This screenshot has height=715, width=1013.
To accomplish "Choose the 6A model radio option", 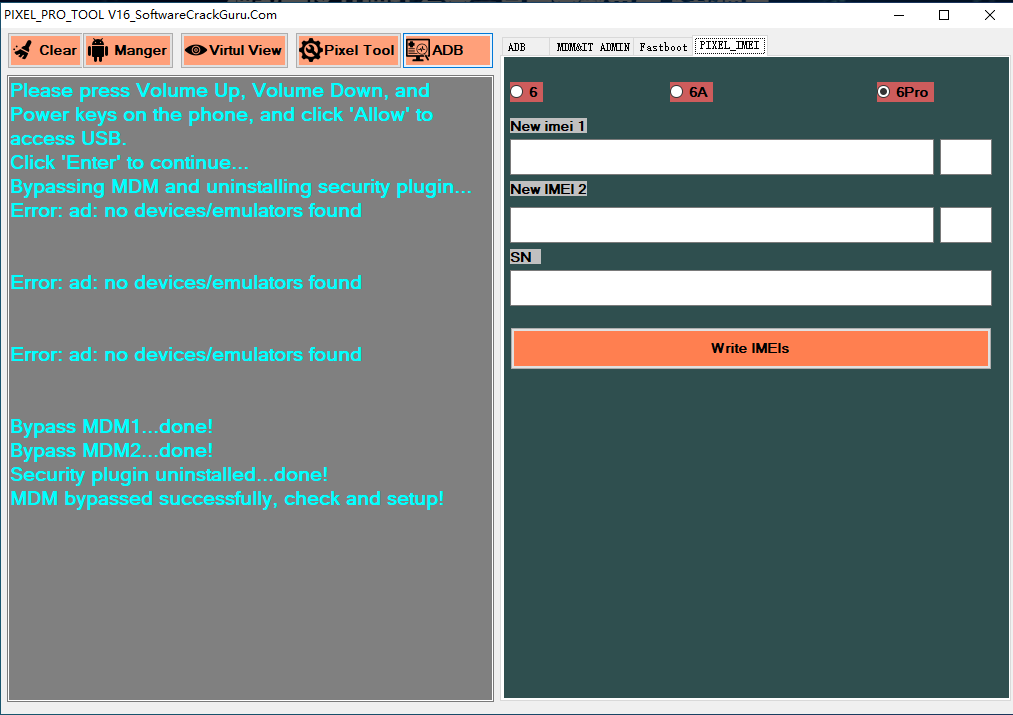I will click(677, 92).
